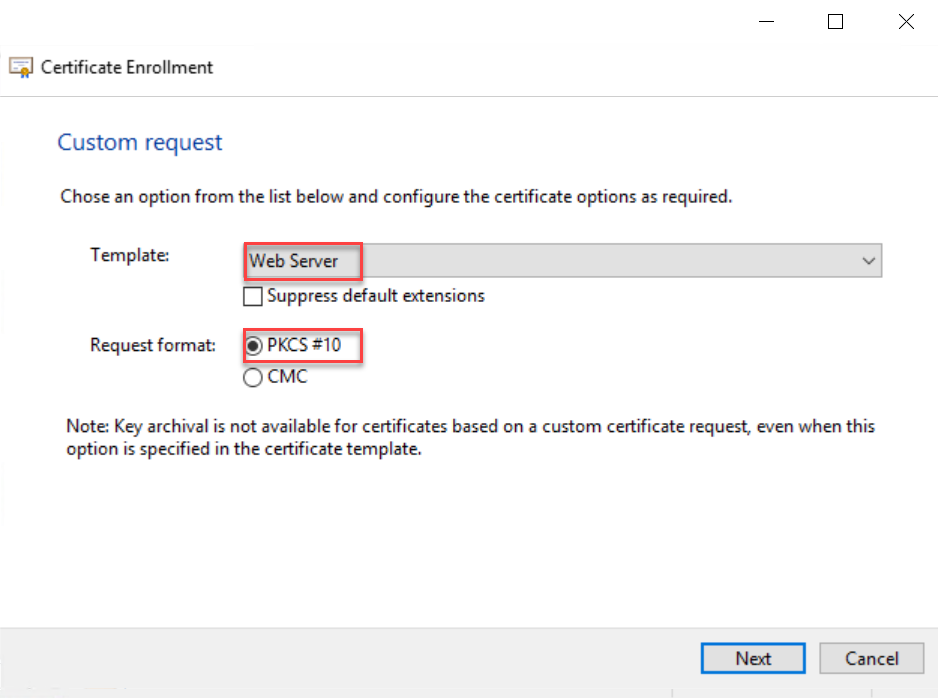Screen dimensions: 938x698
Task: Expand the Template dropdown arrow
Action: pyautogui.click(x=867, y=261)
